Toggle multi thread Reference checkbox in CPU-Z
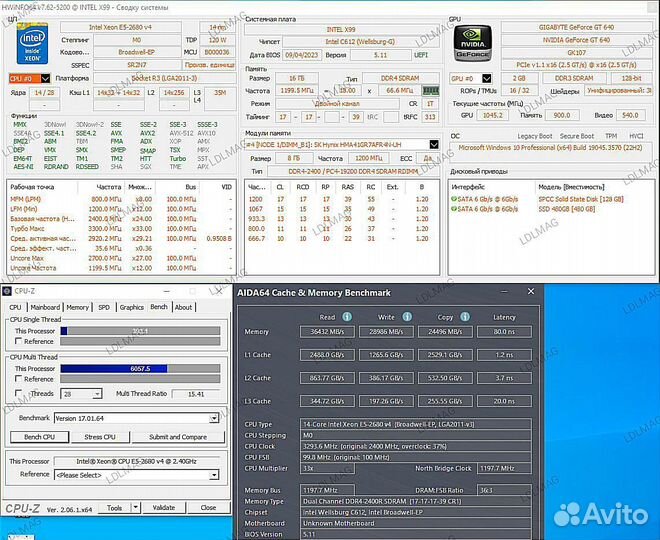This screenshot has width=660, height=540. 19,379
